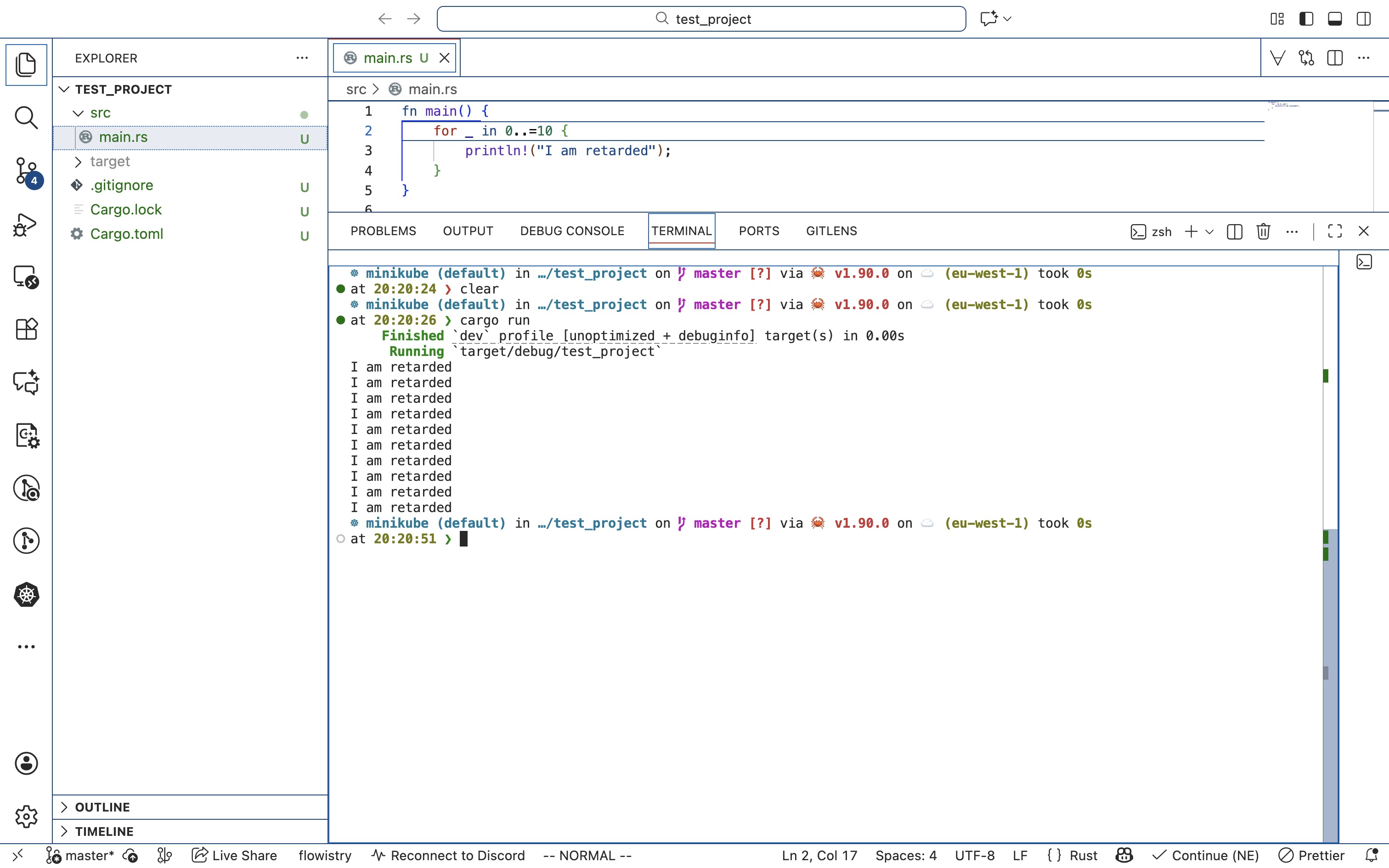
Task: Toggle the primary side bar visibility
Action: (x=1306, y=19)
